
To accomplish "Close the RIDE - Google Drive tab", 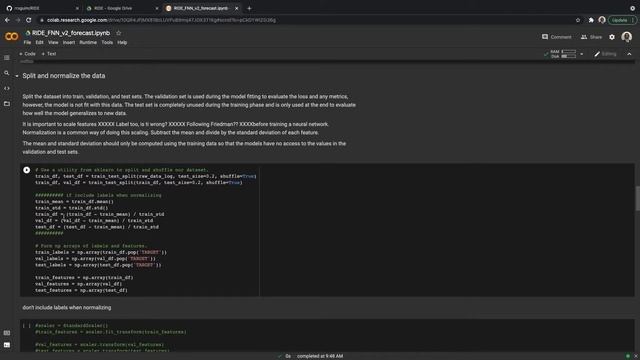I will [157, 8].
